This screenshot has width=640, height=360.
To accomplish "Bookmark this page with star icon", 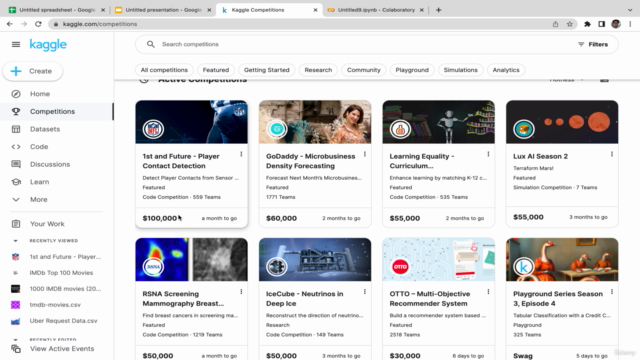I will click(570, 24).
